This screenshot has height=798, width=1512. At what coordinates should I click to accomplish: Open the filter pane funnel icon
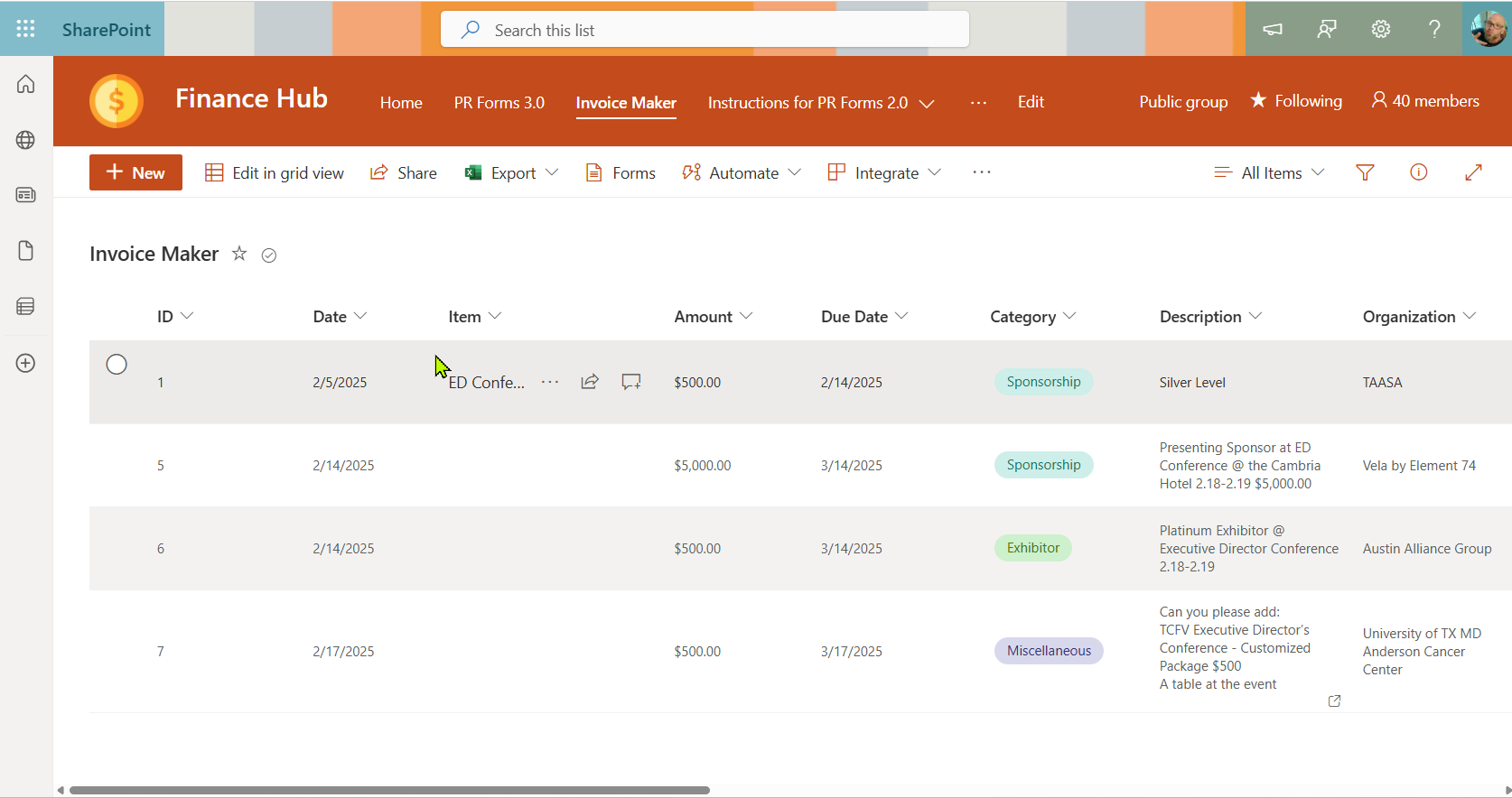(1365, 172)
